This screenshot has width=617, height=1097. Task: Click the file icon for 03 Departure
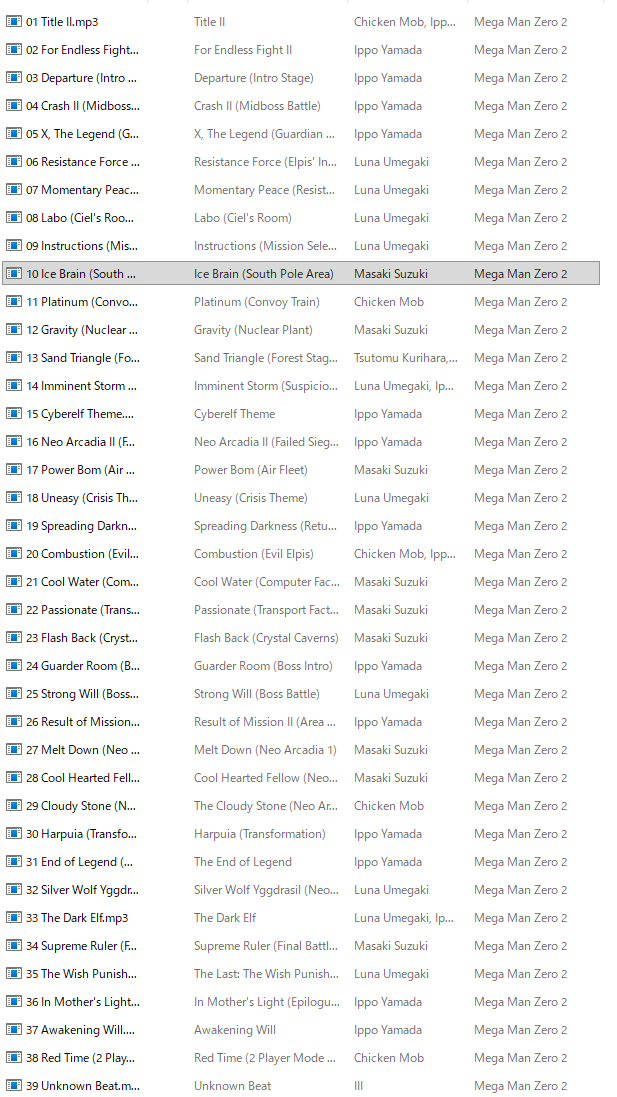click(x=13, y=78)
